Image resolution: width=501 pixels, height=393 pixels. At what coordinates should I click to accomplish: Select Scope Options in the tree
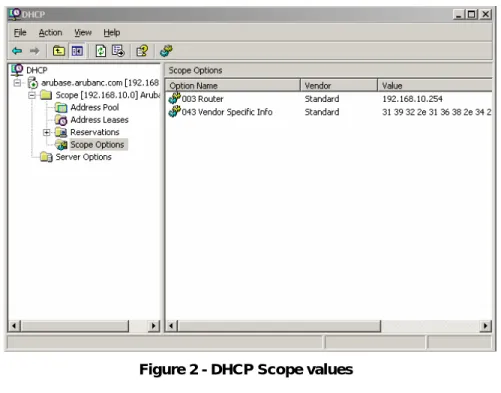click(x=97, y=145)
